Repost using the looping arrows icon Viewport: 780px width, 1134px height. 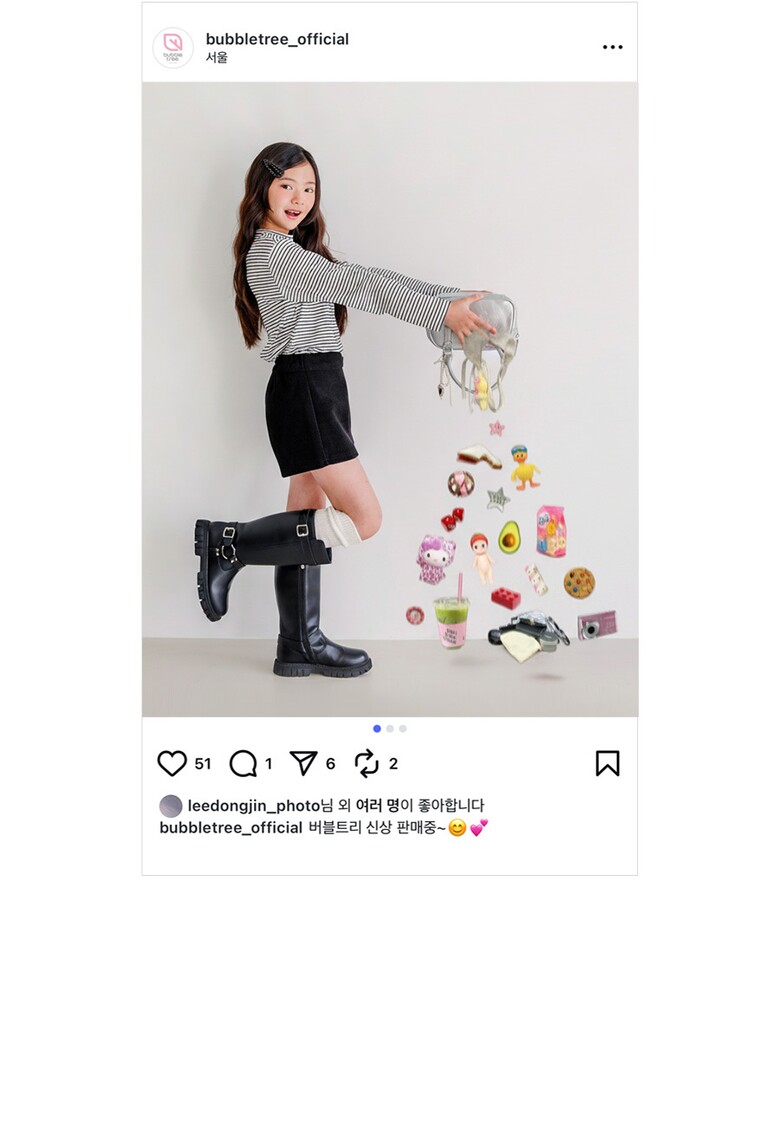[x=367, y=763]
